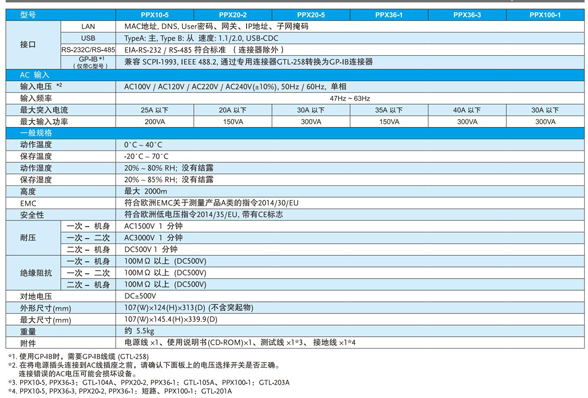This screenshot has width=588, height=398.
Task: Click the AC 输入 section header
Action: pyautogui.click(x=295, y=75)
